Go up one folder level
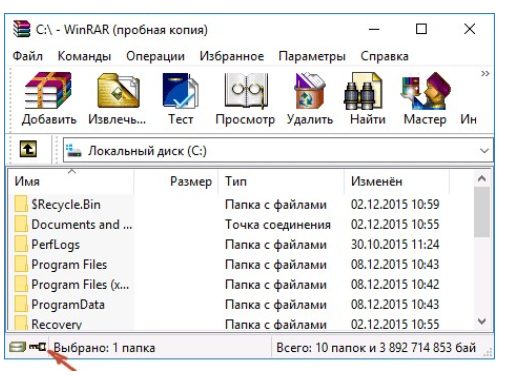 point(28,149)
